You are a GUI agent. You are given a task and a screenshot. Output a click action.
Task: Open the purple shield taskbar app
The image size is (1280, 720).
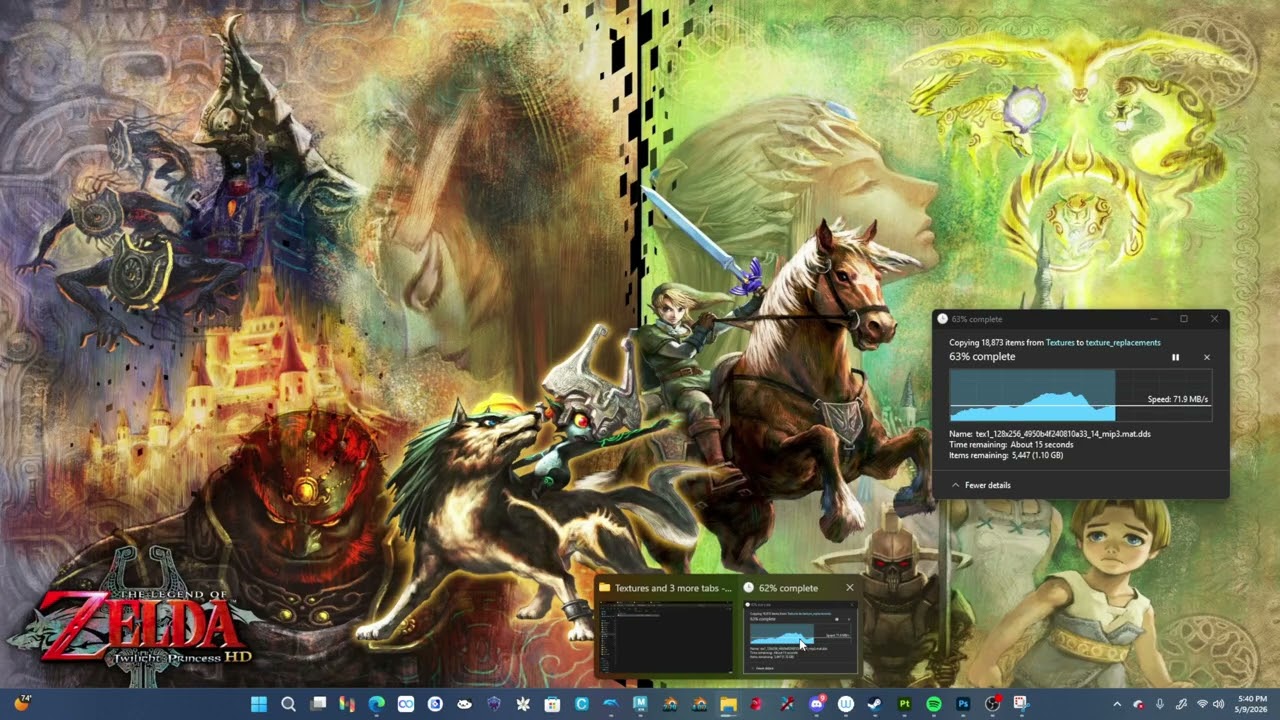click(x=493, y=704)
